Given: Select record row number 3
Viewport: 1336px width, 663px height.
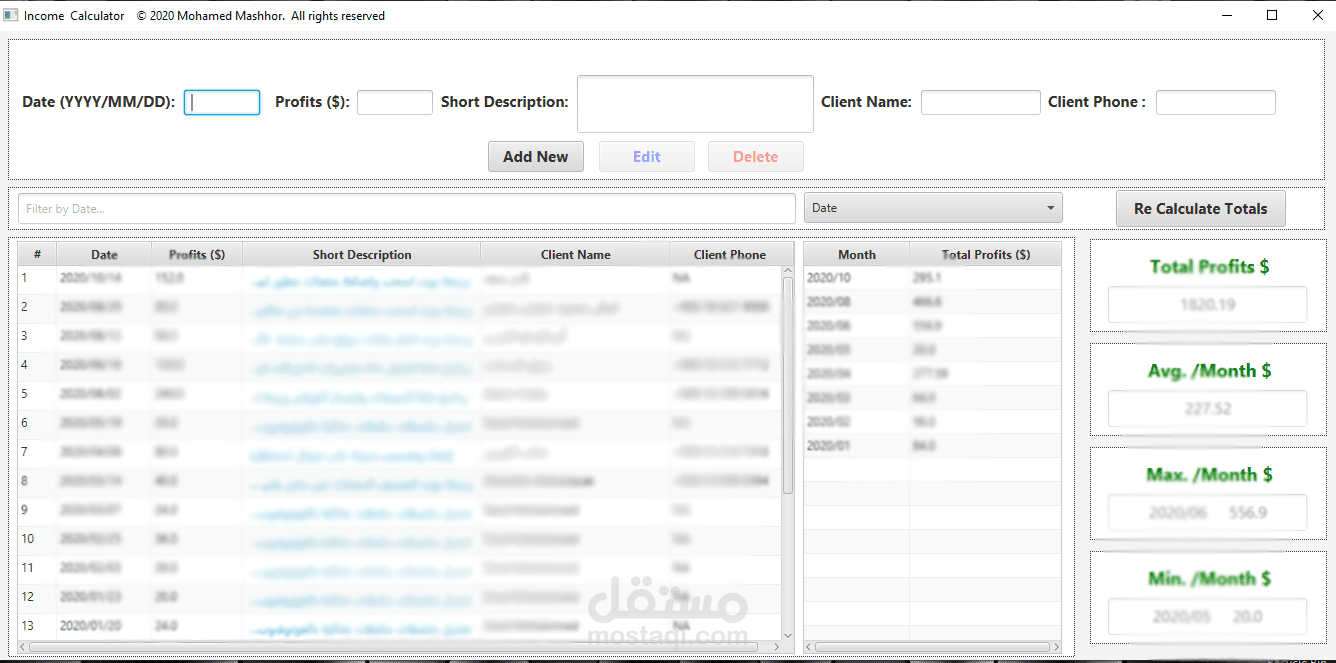Looking at the screenshot, I should 399,336.
